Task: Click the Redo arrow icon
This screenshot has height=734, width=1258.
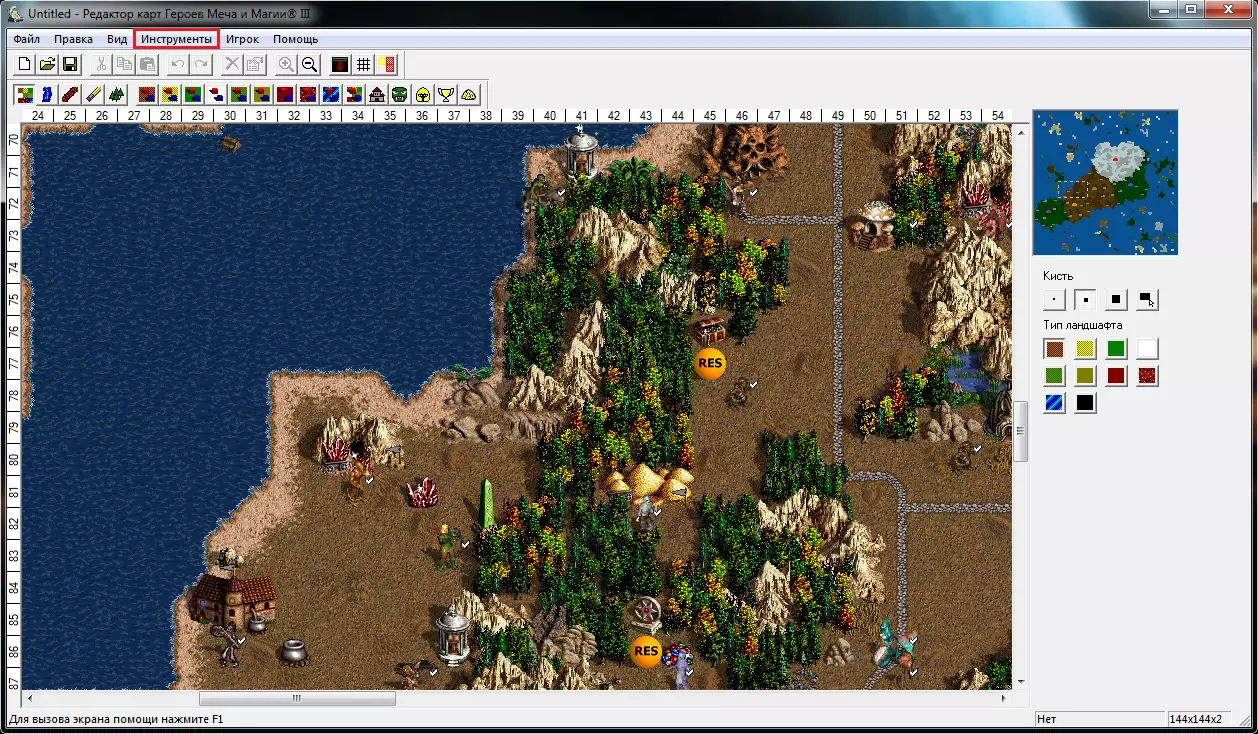Action: (201, 64)
